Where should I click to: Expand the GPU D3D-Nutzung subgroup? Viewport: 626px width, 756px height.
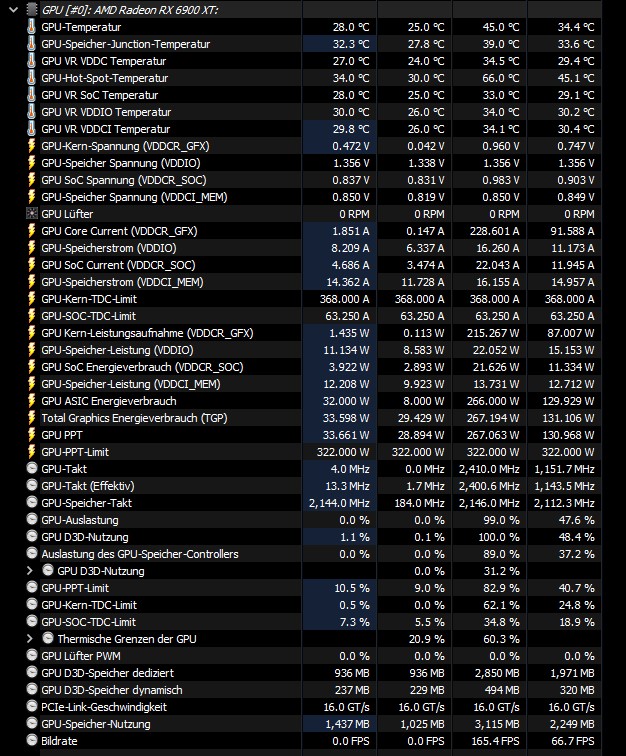point(30,571)
